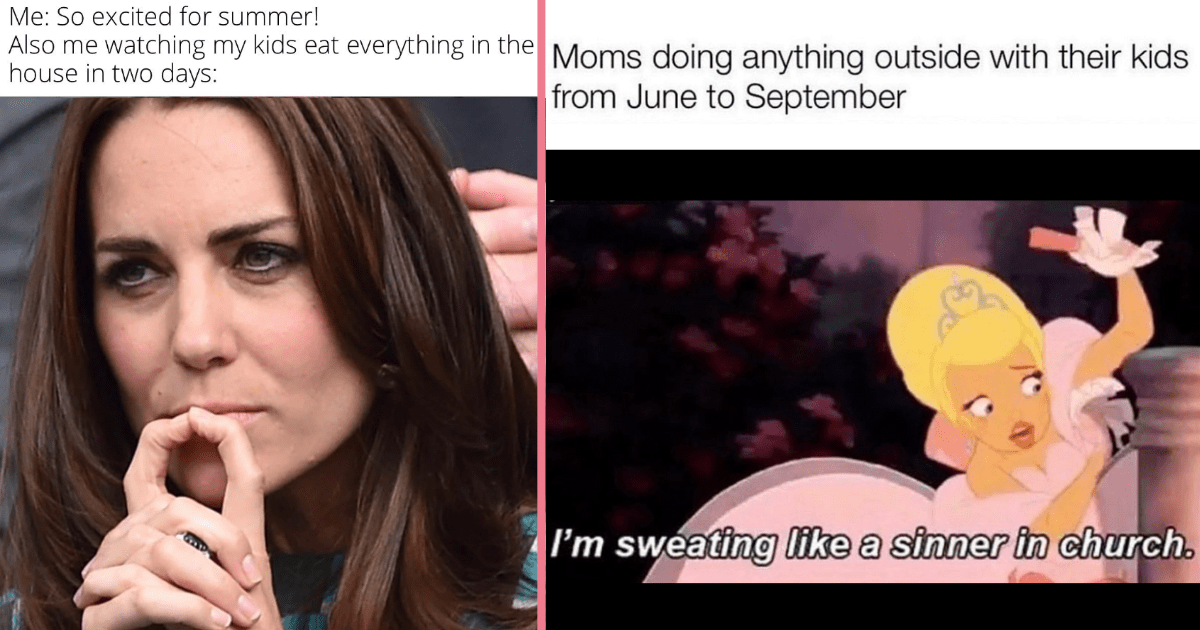Click the black letterbox bar above cartoon scene

(x=873, y=175)
